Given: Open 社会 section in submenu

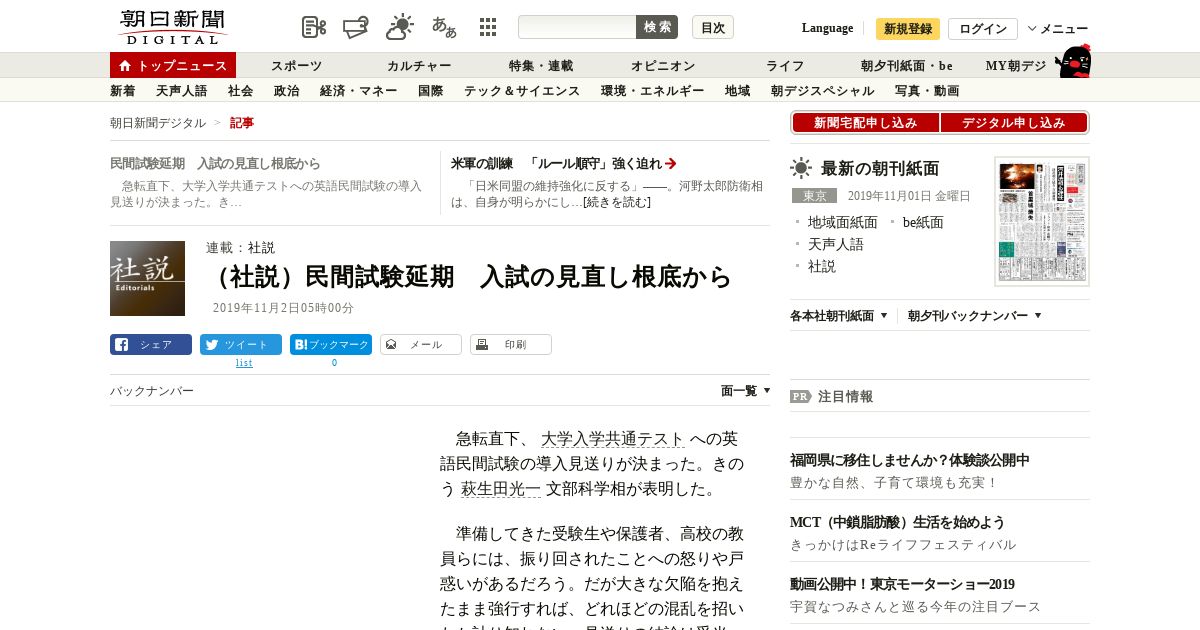Looking at the screenshot, I should pos(241,91).
